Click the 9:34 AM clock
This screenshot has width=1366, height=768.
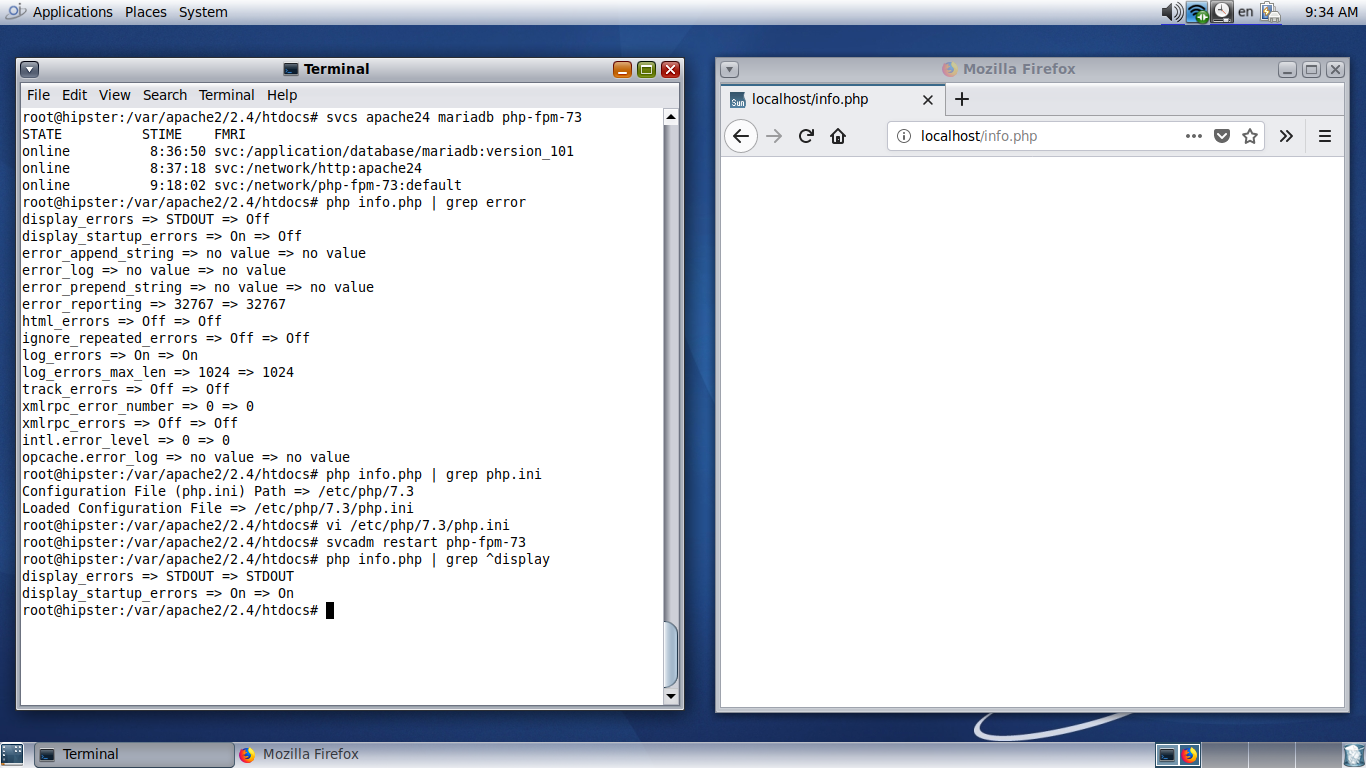[x=1331, y=12]
